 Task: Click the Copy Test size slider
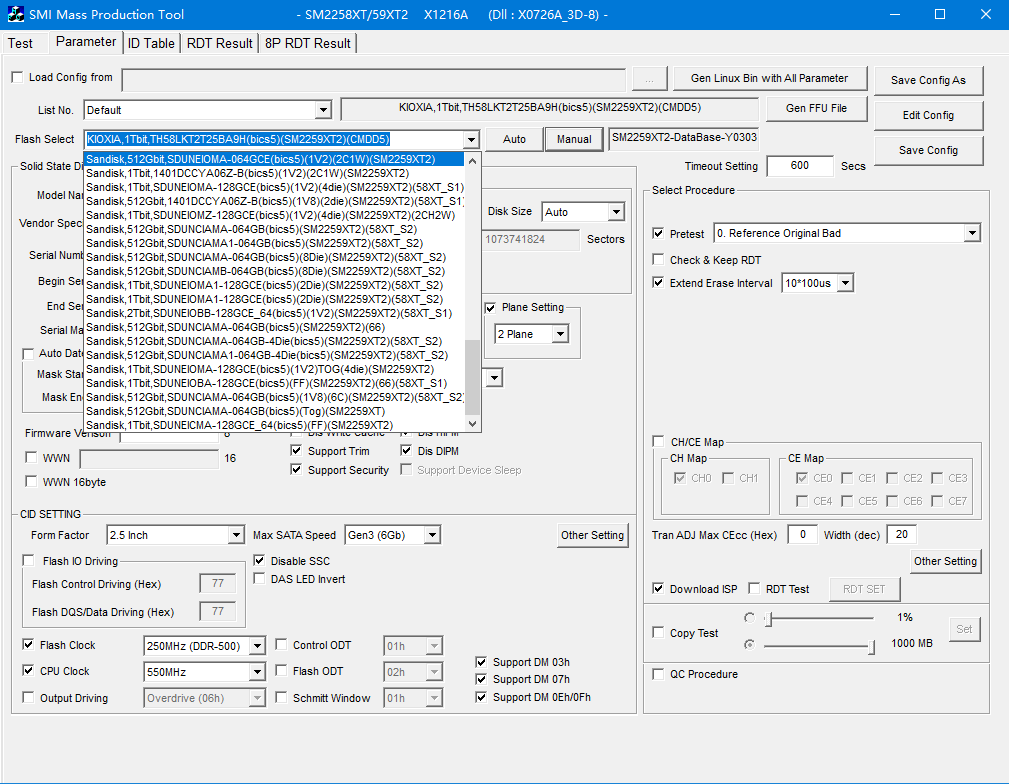820,645
